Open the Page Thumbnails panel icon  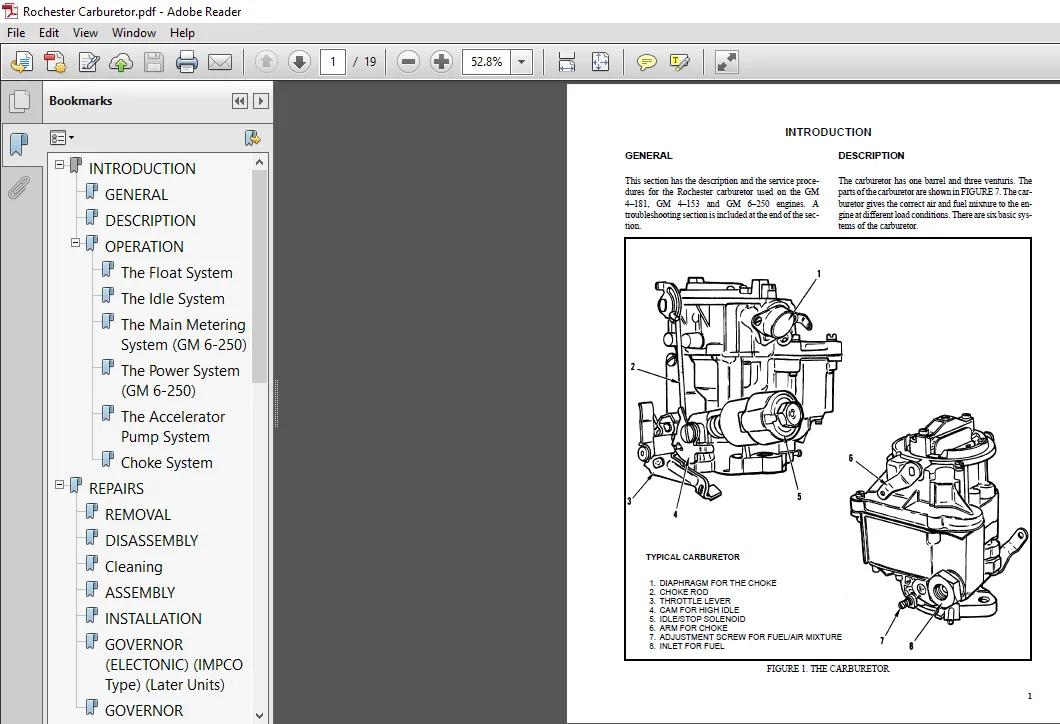click(x=20, y=102)
